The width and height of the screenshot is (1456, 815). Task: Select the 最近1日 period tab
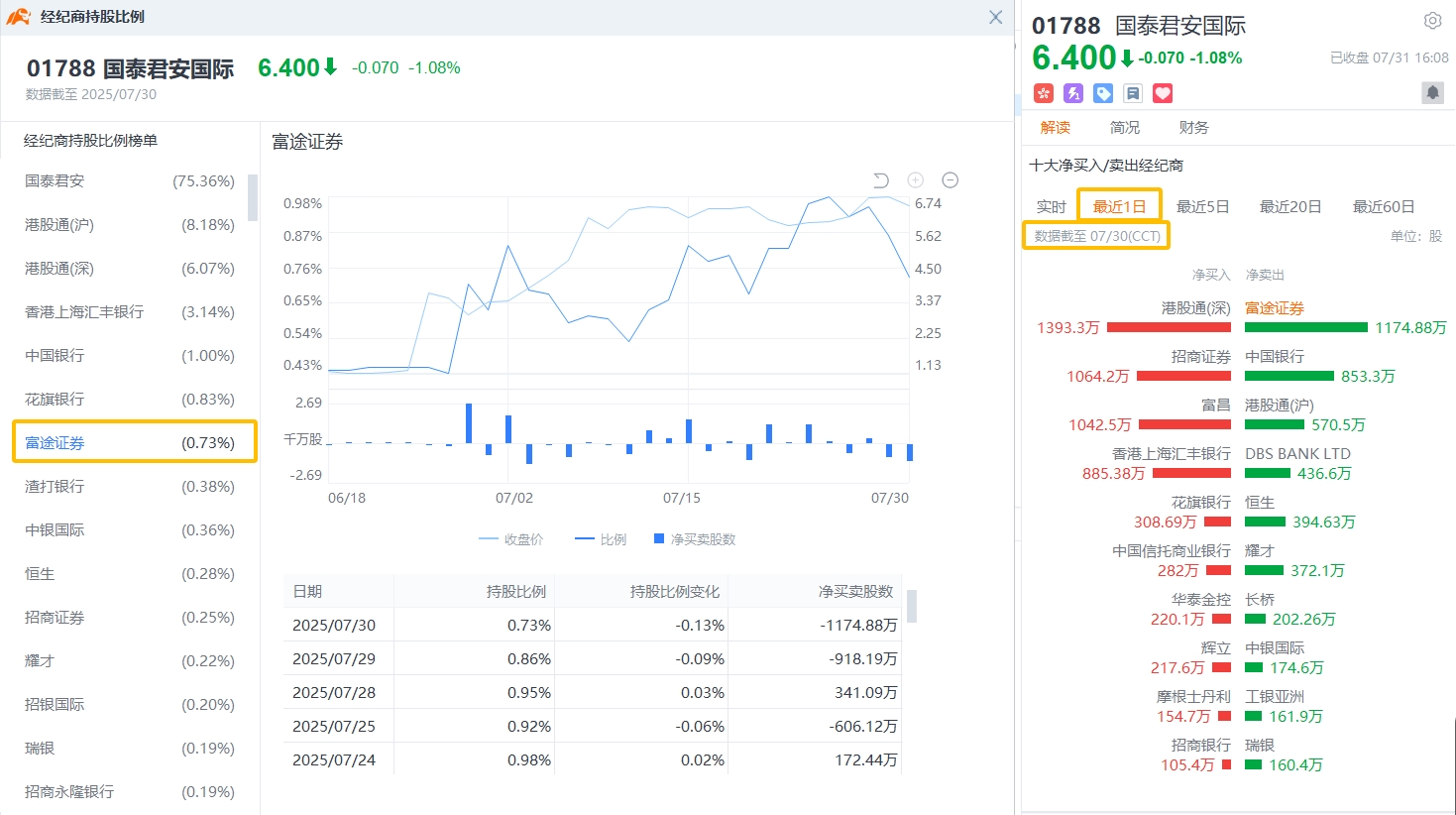click(1119, 206)
